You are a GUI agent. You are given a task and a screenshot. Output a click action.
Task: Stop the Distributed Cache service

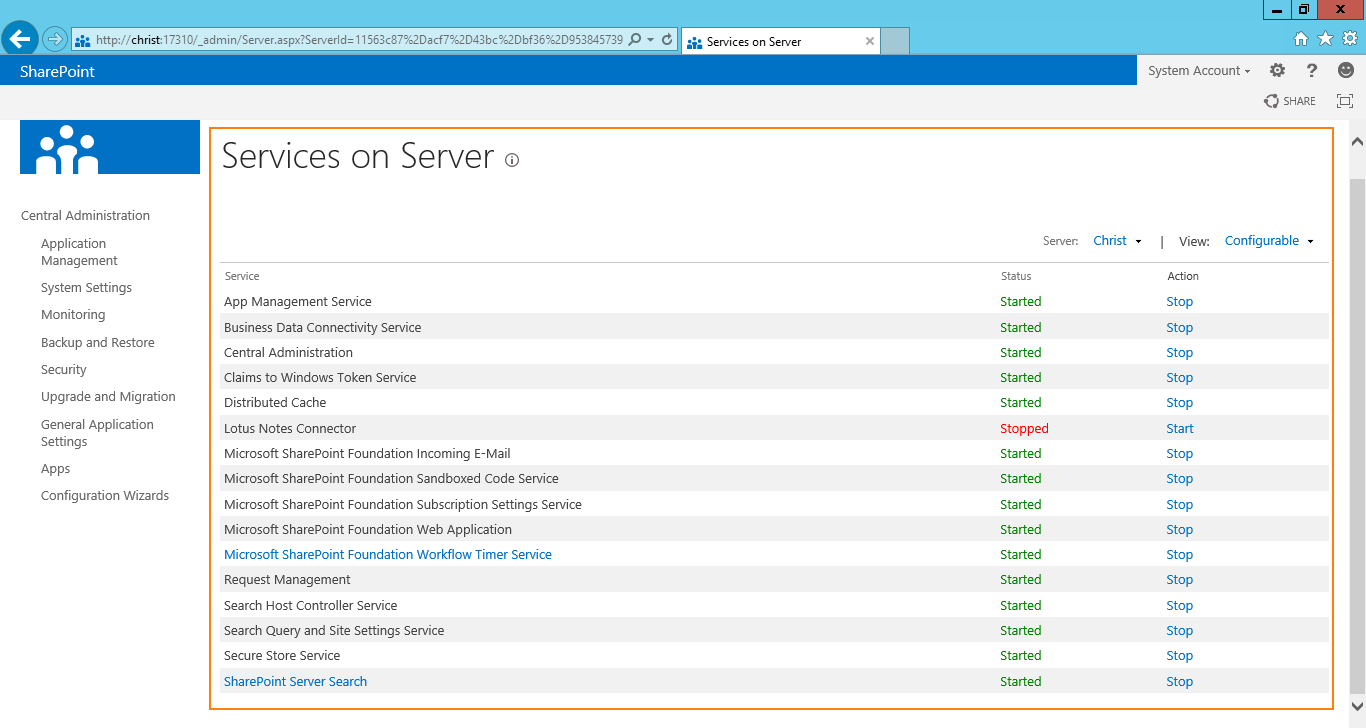coord(1180,402)
